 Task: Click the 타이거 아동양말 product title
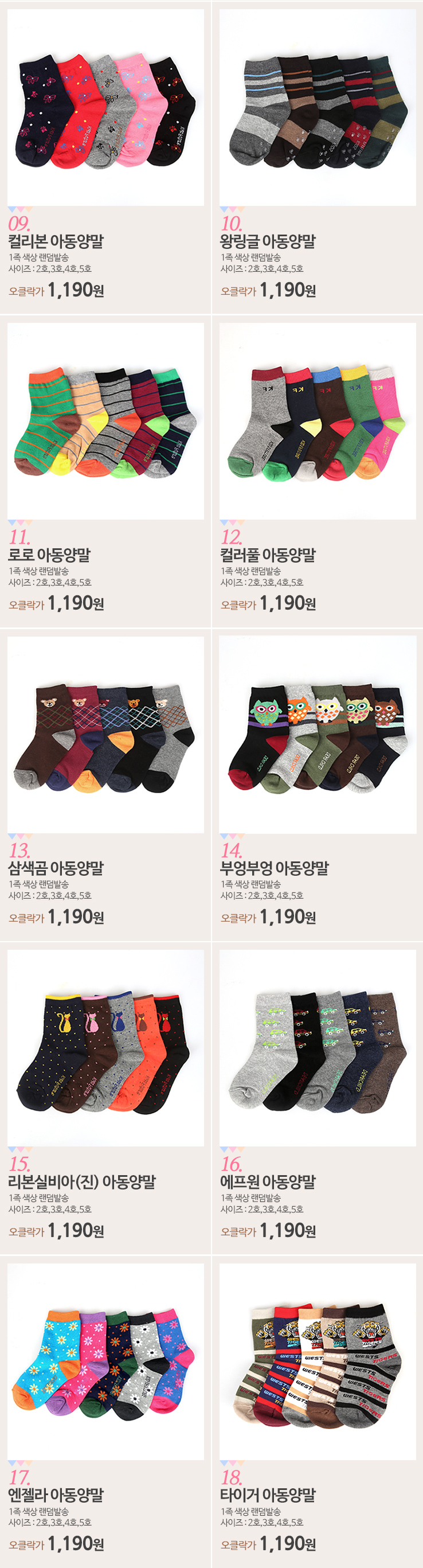pos(268,1495)
